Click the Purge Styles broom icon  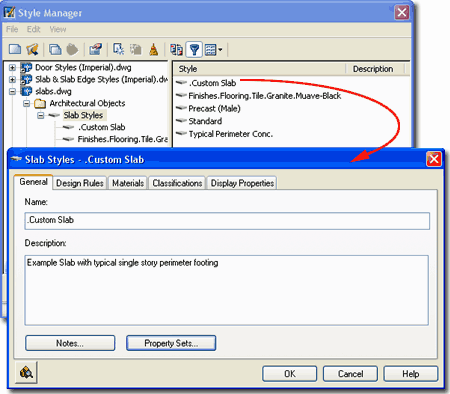click(154, 50)
